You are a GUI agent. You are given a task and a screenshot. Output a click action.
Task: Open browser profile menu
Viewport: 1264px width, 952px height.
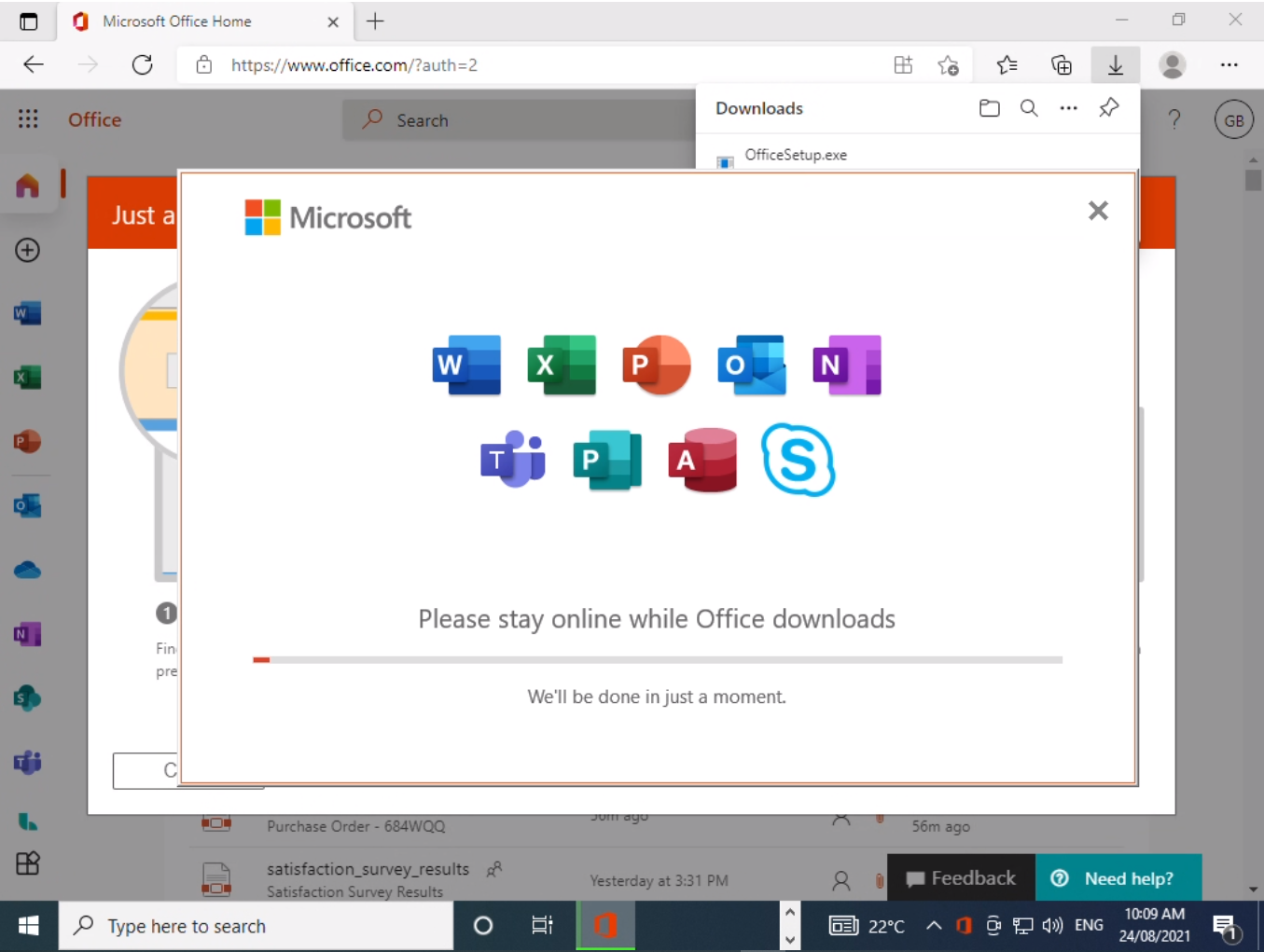click(x=1173, y=64)
